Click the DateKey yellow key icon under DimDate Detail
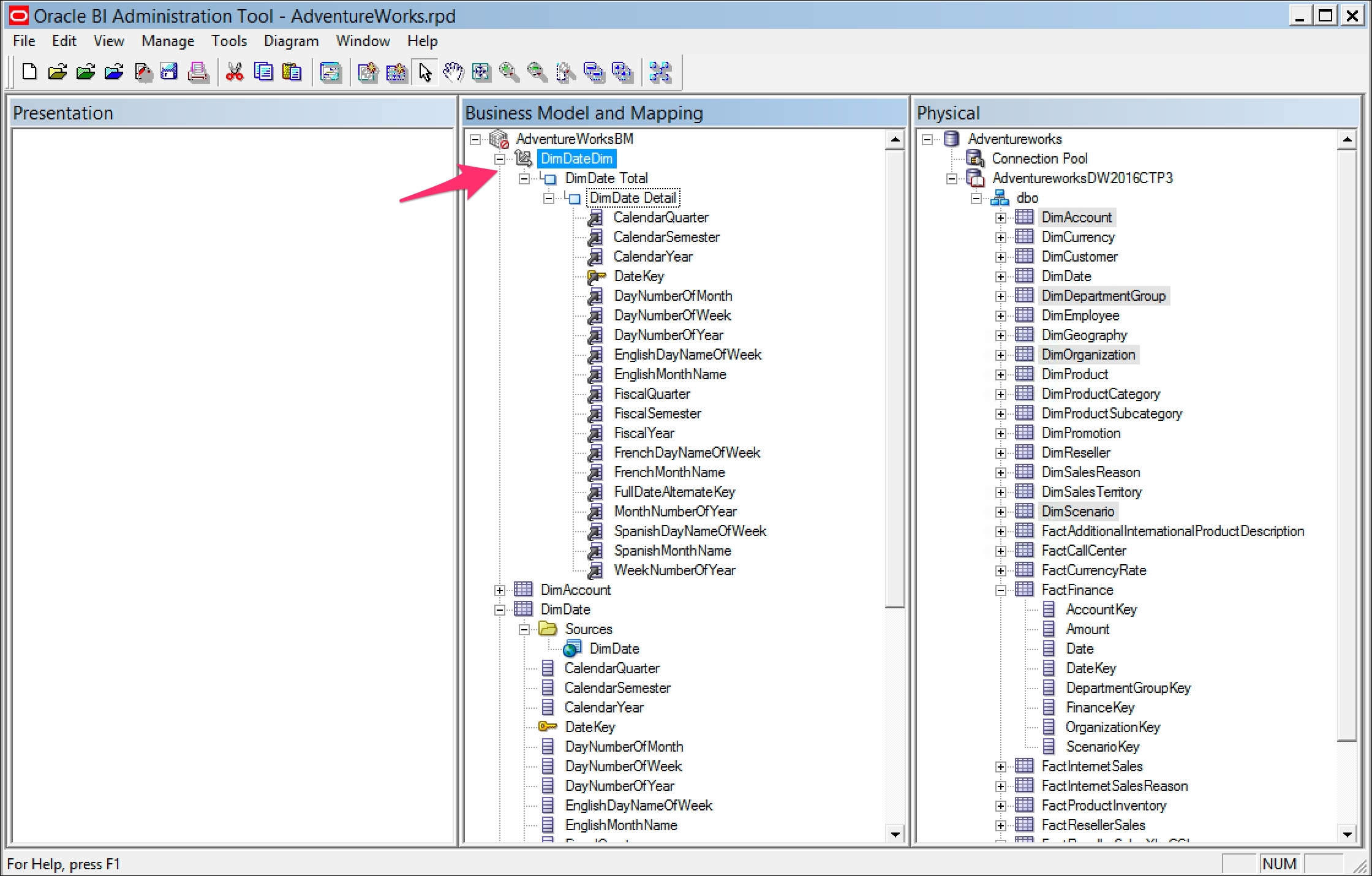The image size is (1372, 876). tap(596, 276)
